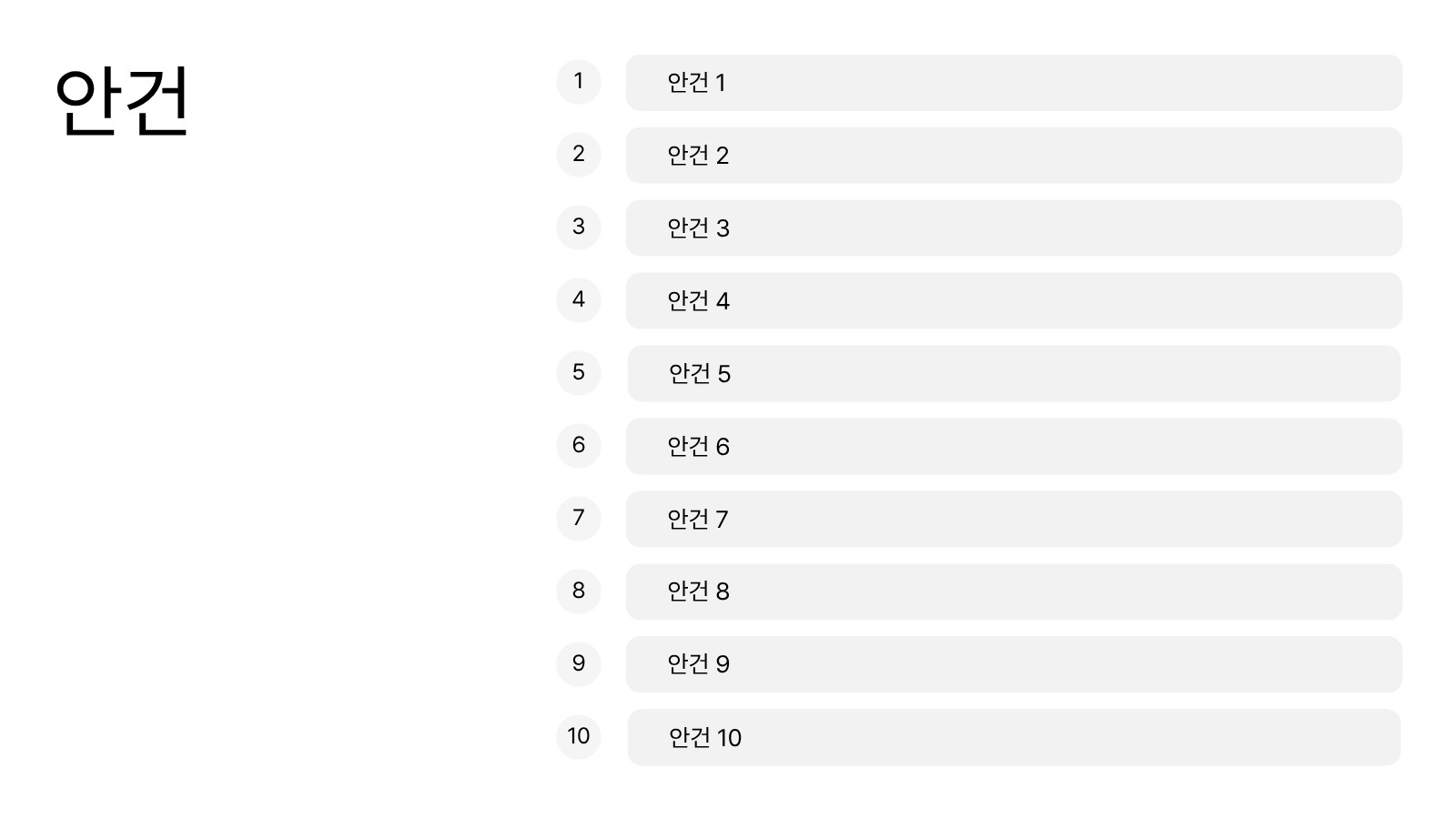Click the 안건 4 agenda bar
Image resolution: width=1456 pixels, height=819 pixels.
coord(1014,301)
